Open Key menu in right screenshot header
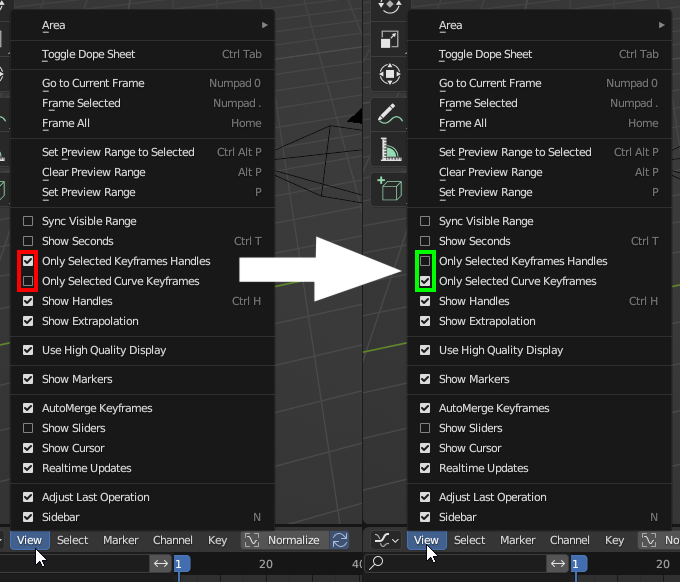The image size is (680, 582). pyautogui.click(x=615, y=540)
